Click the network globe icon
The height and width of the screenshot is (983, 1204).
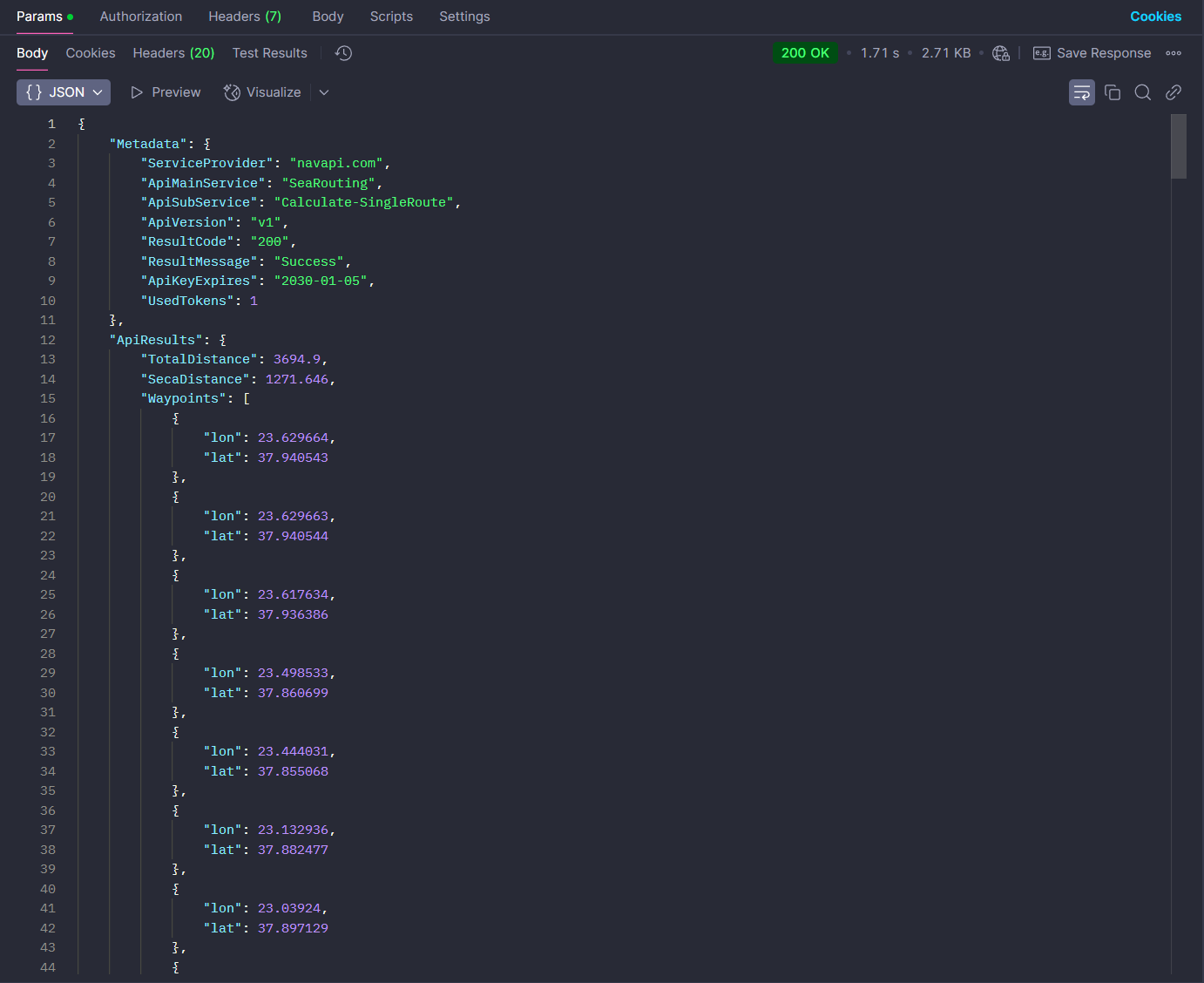pos(1001,53)
